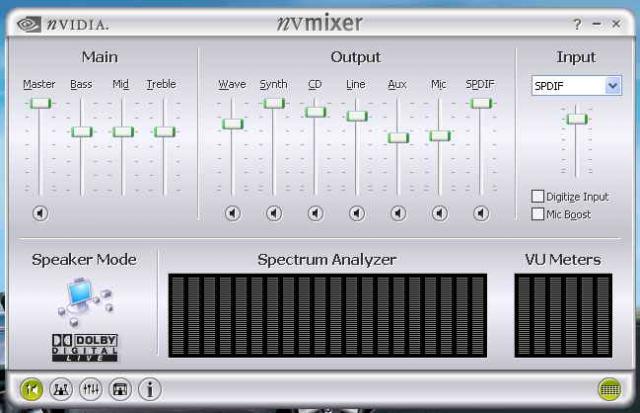Click the SPDIF output slider handle

point(481,103)
